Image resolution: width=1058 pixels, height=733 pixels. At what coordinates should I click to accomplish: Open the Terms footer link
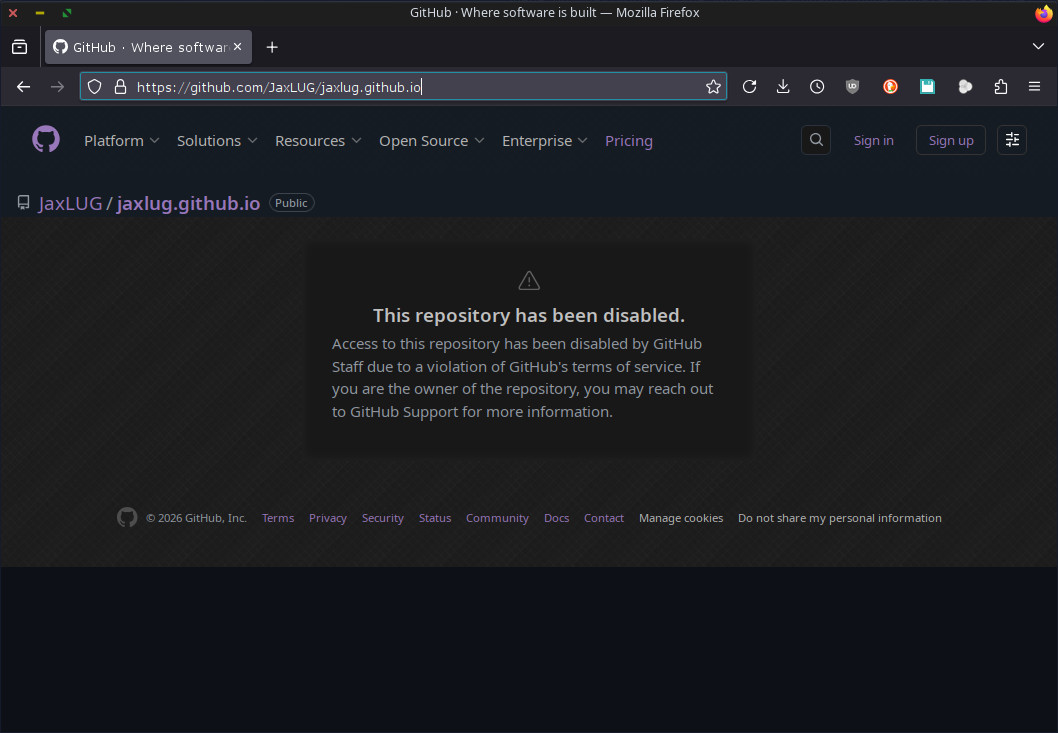coord(278,518)
